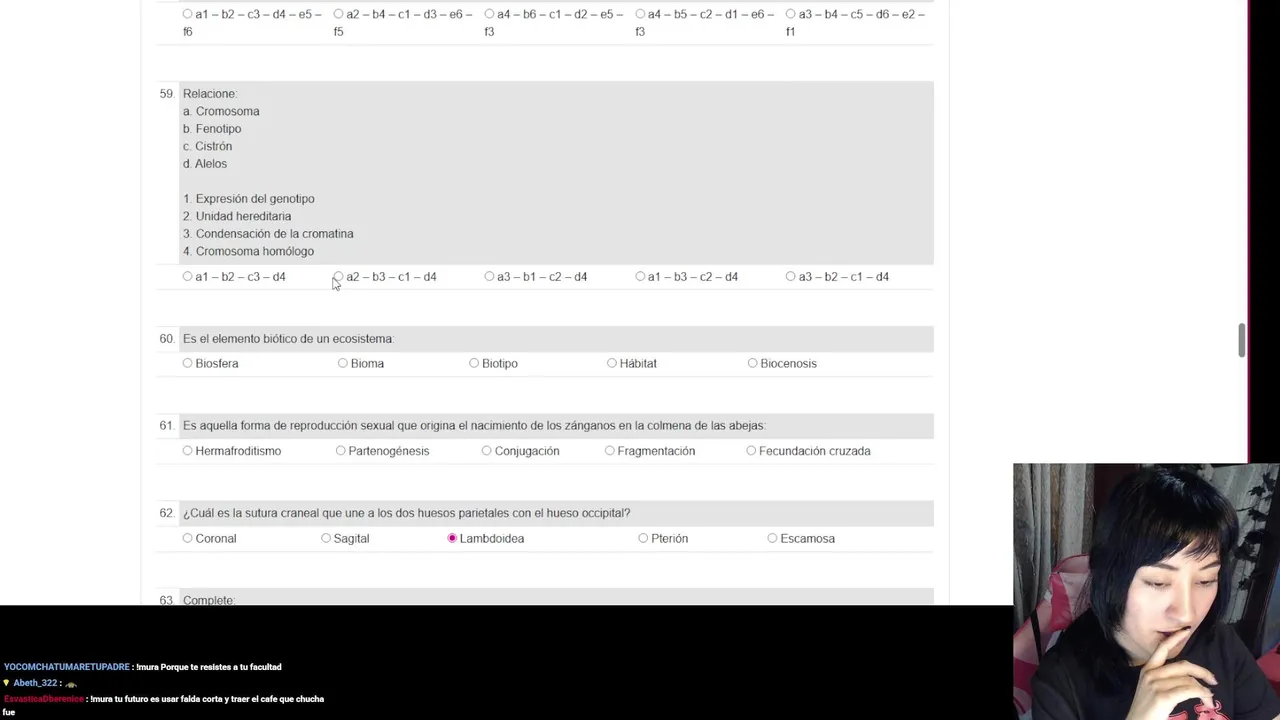
Task: Select the Bioma answer
Action: click(343, 363)
